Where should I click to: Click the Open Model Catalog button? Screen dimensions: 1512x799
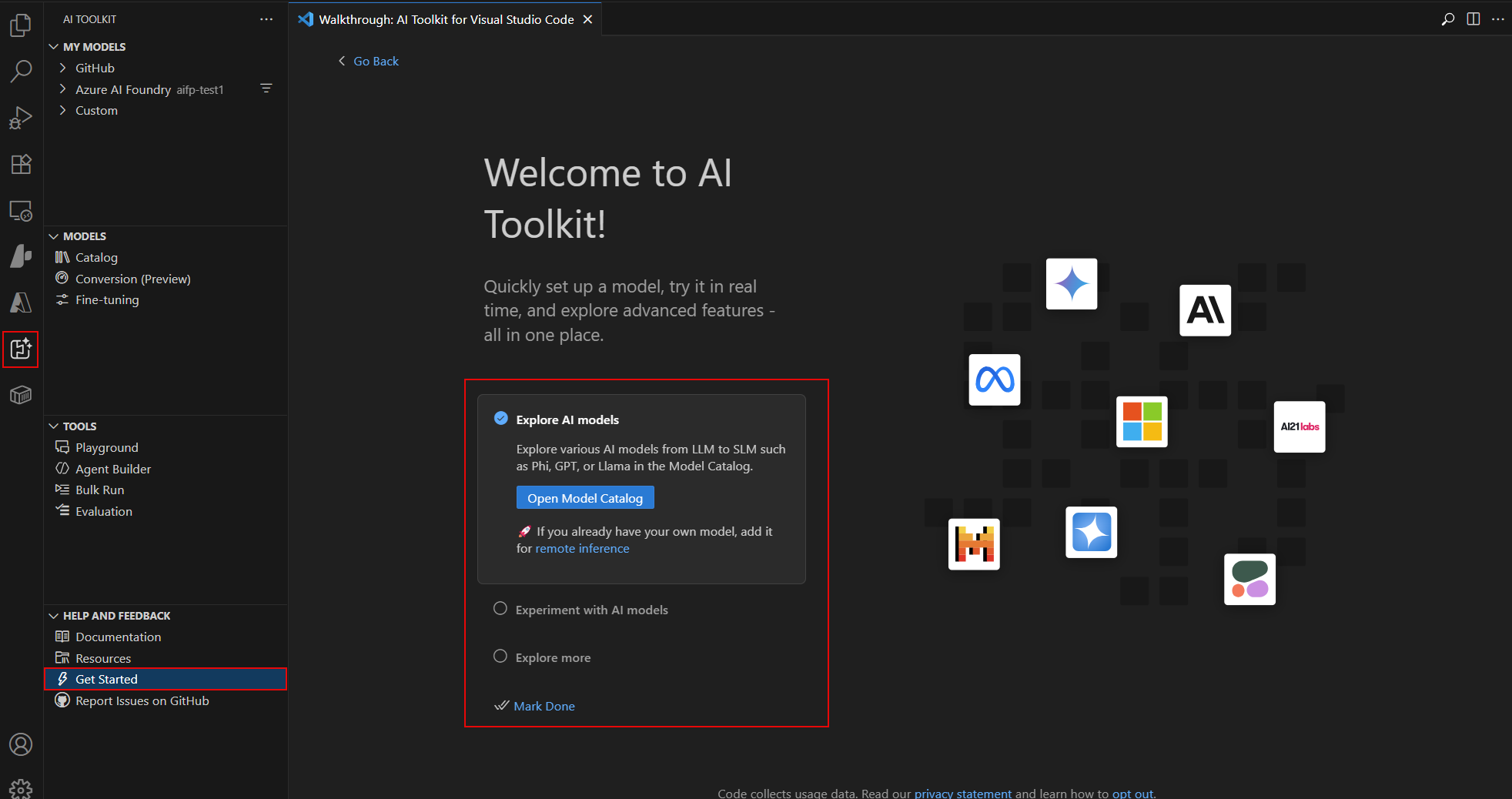pyautogui.click(x=584, y=497)
